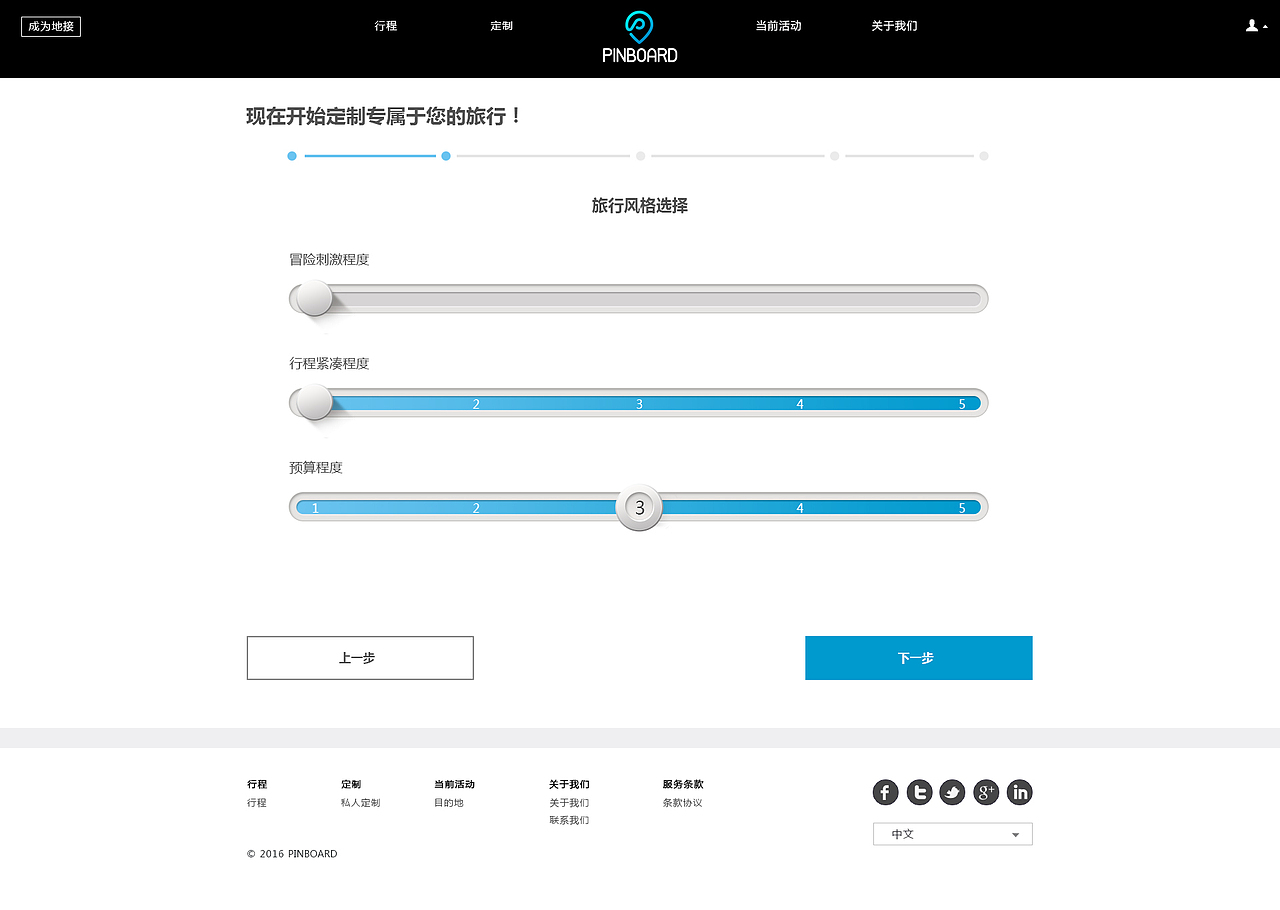Select the first progress step dot
The width and height of the screenshot is (1280, 910).
(x=291, y=156)
